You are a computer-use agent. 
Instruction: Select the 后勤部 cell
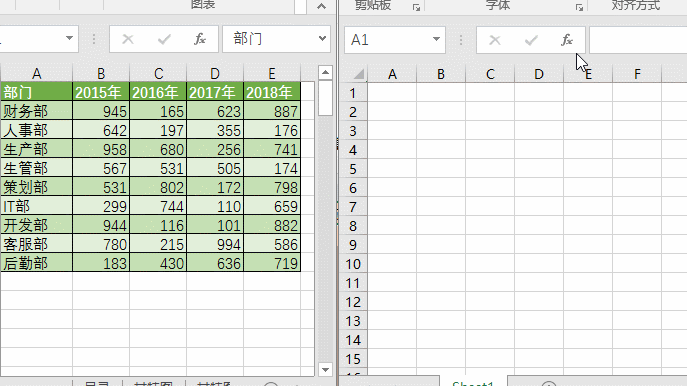tap(36, 263)
